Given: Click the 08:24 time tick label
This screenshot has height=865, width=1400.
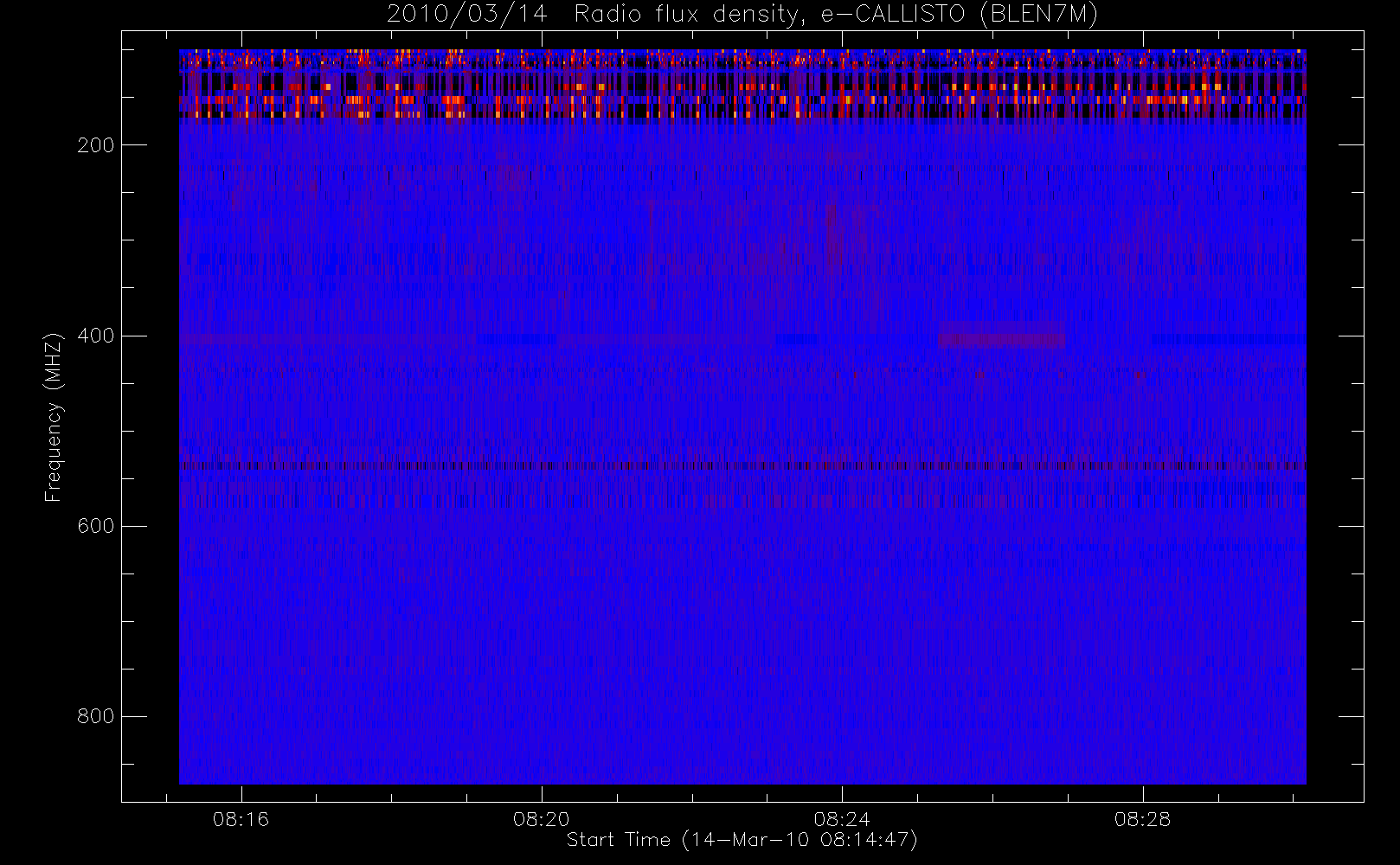Looking at the screenshot, I should pos(842,818).
